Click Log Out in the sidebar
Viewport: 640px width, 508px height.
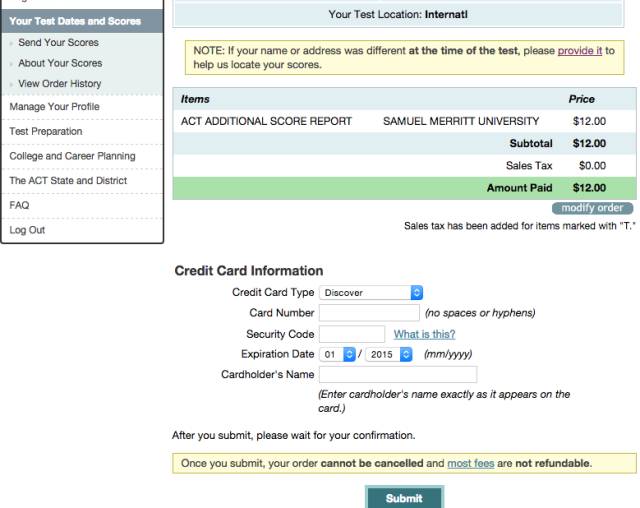pyautogui.click(x=27, y=230)
